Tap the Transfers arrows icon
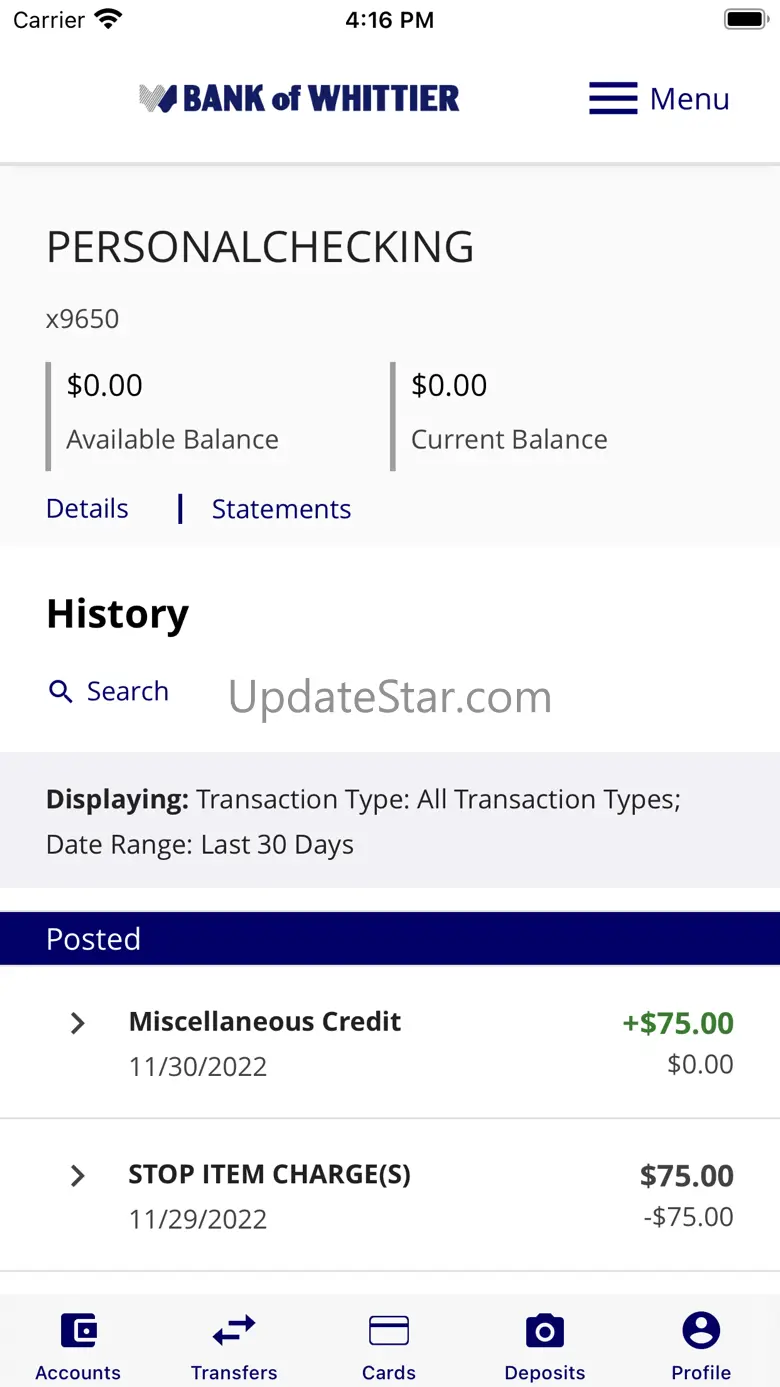Image resolution: width=780 pixels, height=1387 pixels. click(x=234, y=1331)
